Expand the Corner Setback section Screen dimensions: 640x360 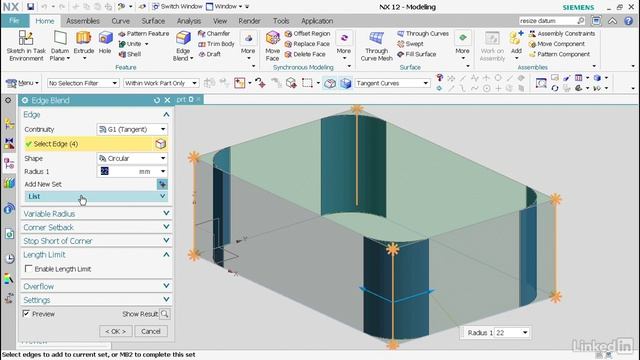tap(96, 227)
